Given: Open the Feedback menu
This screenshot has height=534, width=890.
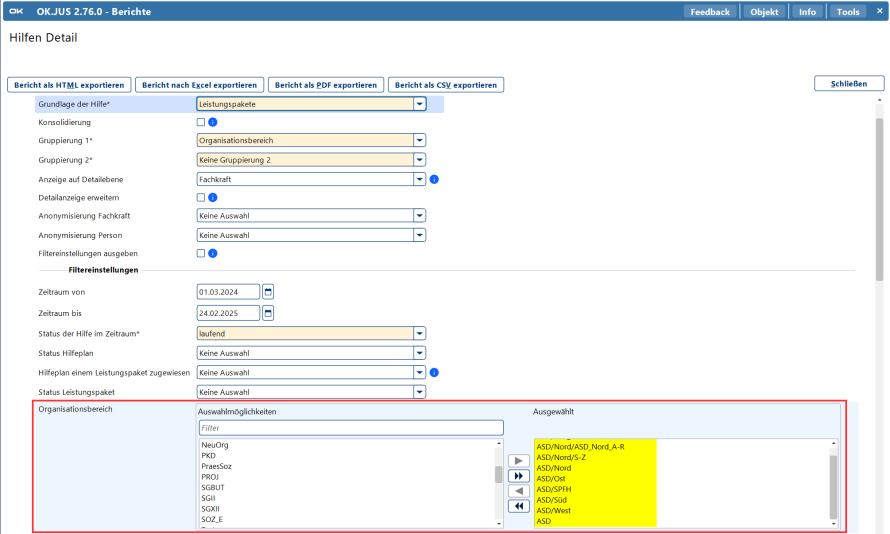Looking at the screenshot, I should pos(710,12).
